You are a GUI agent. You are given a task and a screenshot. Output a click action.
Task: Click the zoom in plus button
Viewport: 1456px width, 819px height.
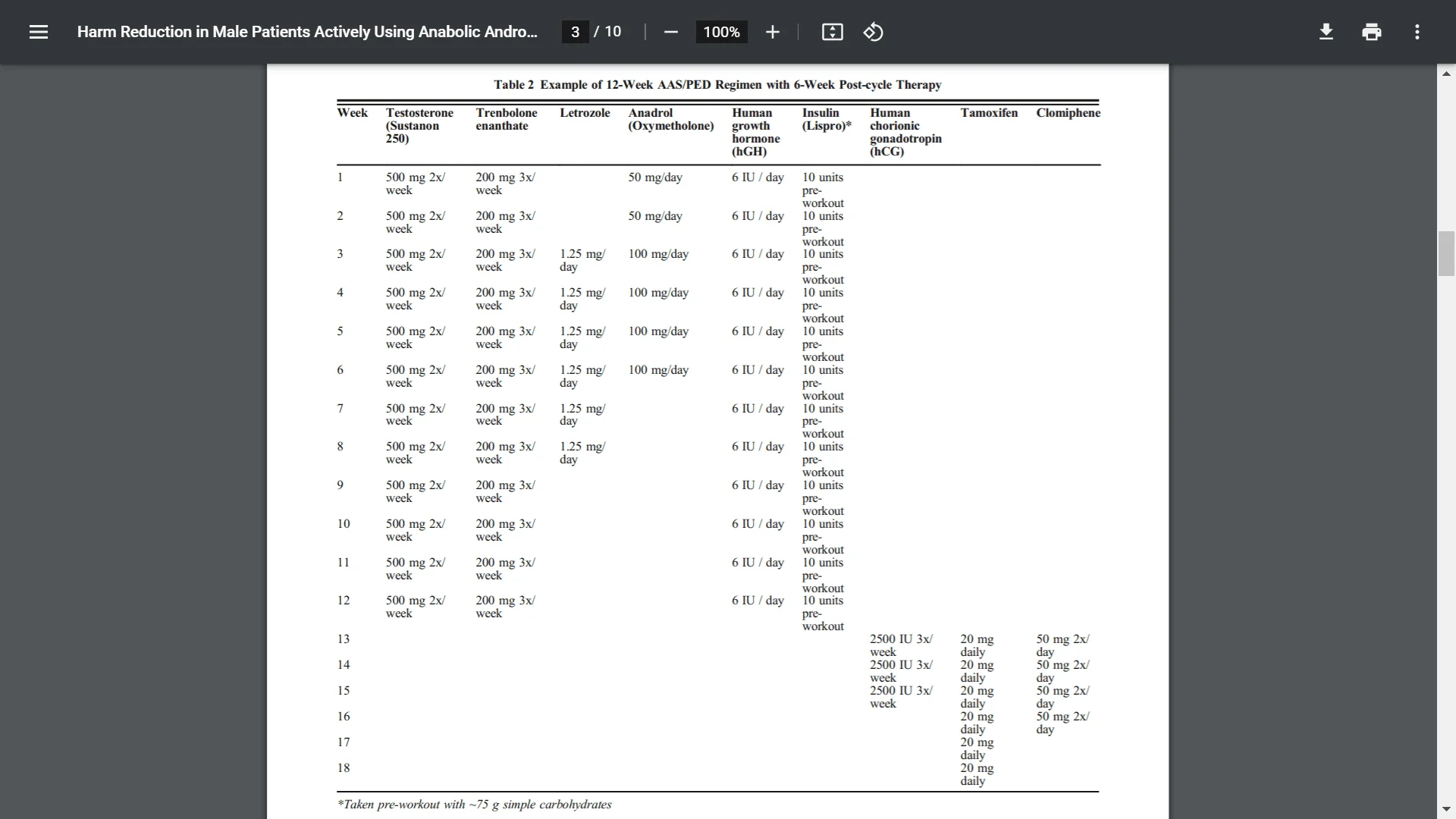pyautogui.click(x=772, y=32)
